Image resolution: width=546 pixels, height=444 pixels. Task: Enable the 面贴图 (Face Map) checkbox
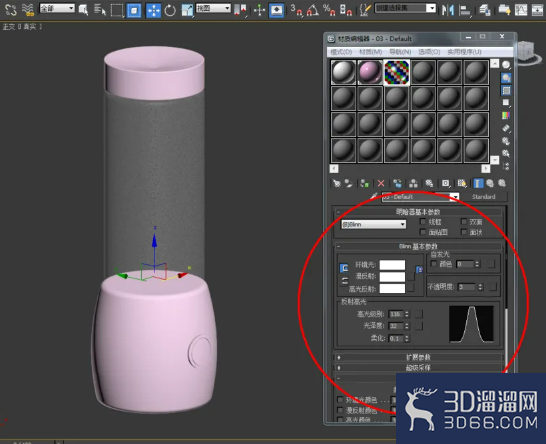point(423,232)
